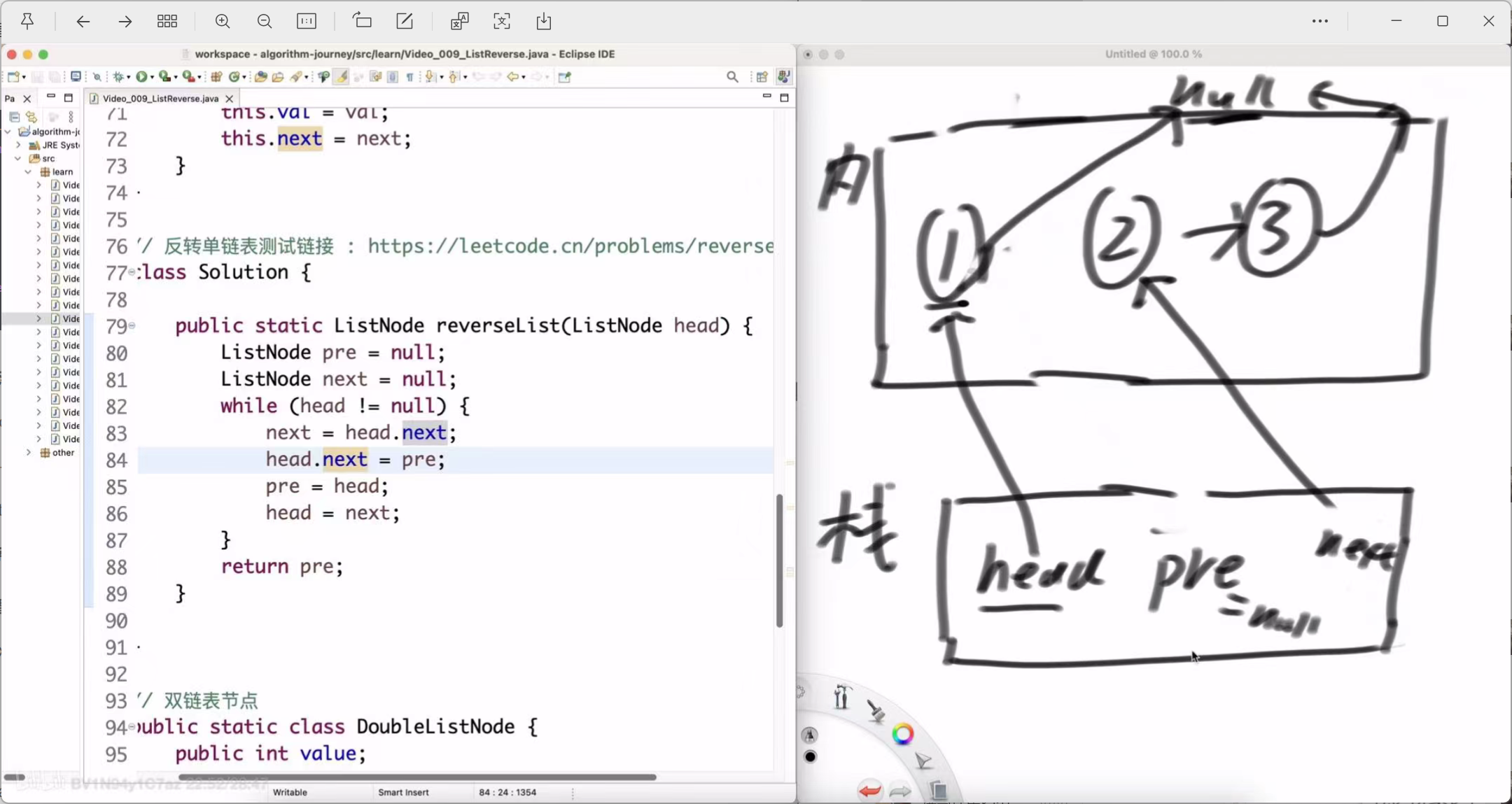This screenshot has height=804, width=1512.
Task: Close the Video_009_ListReverse.java tab
Action: [x=229, y=99]
